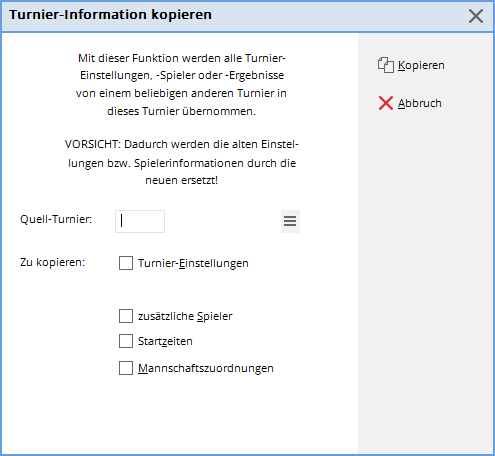Click the copy pages icon beside Kopieren
The height and width of the screenshot is (456, 495).
(x=386, y=65)
